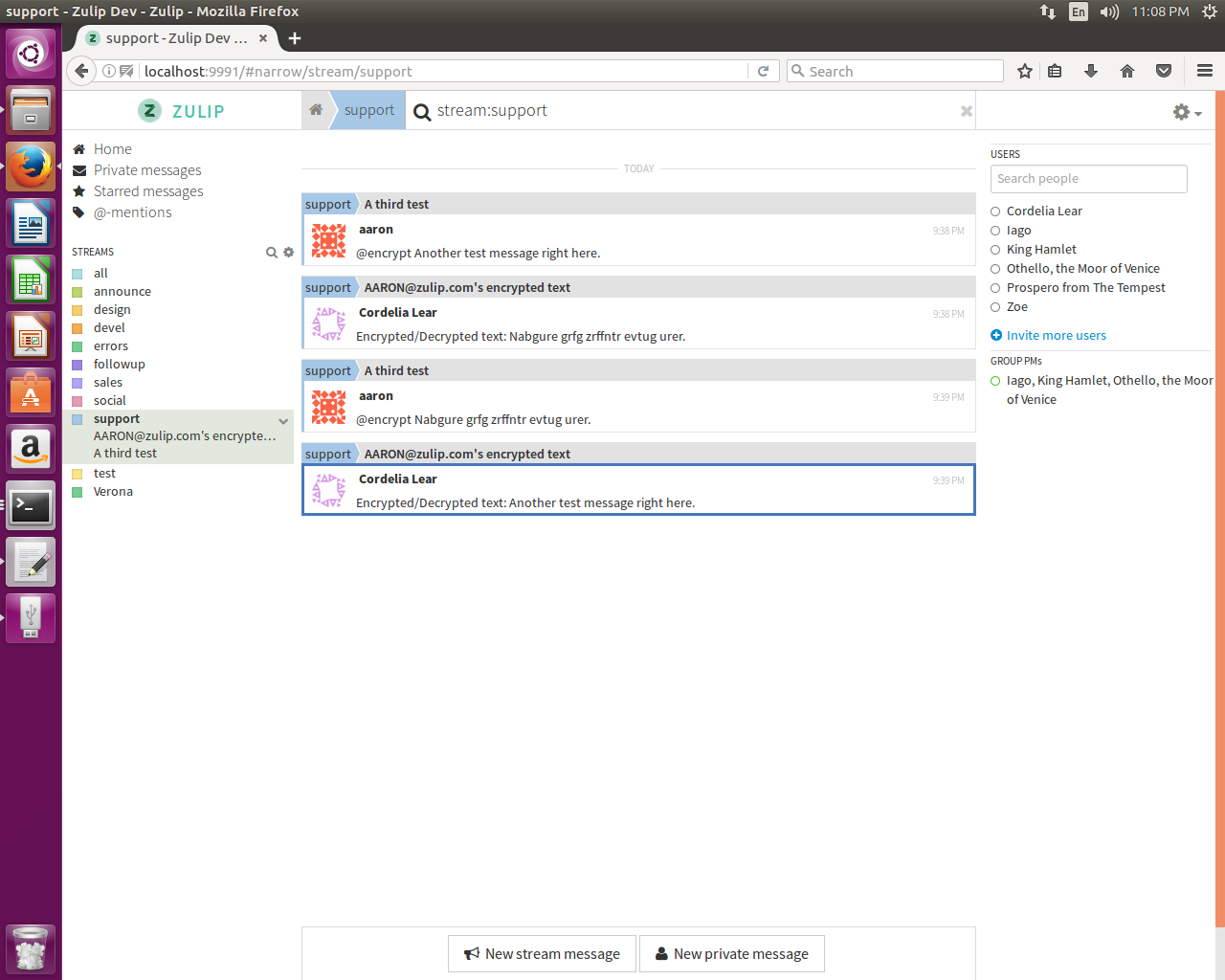The width and height of the screenshot is (1225, 980).
Task: Launch LibreOffice Calc from dock
Action: [x=31, y=280]
